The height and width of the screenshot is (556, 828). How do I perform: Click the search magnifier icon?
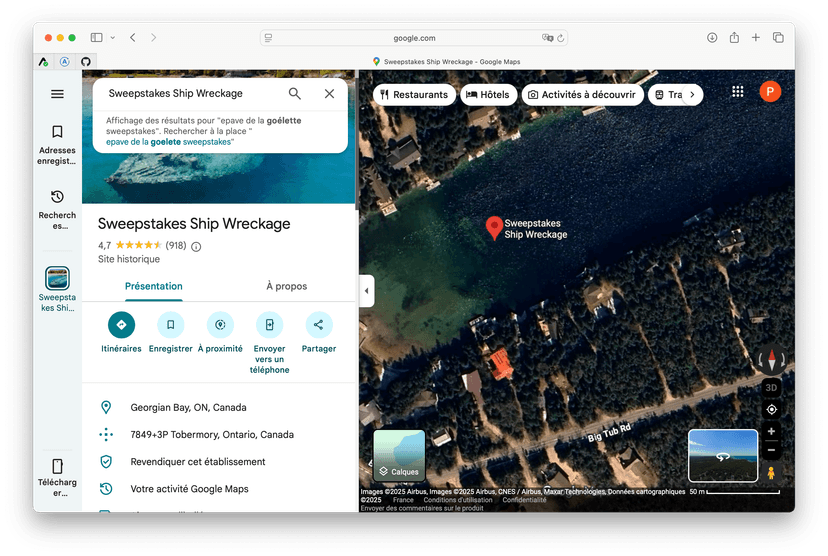pos(295,94)
